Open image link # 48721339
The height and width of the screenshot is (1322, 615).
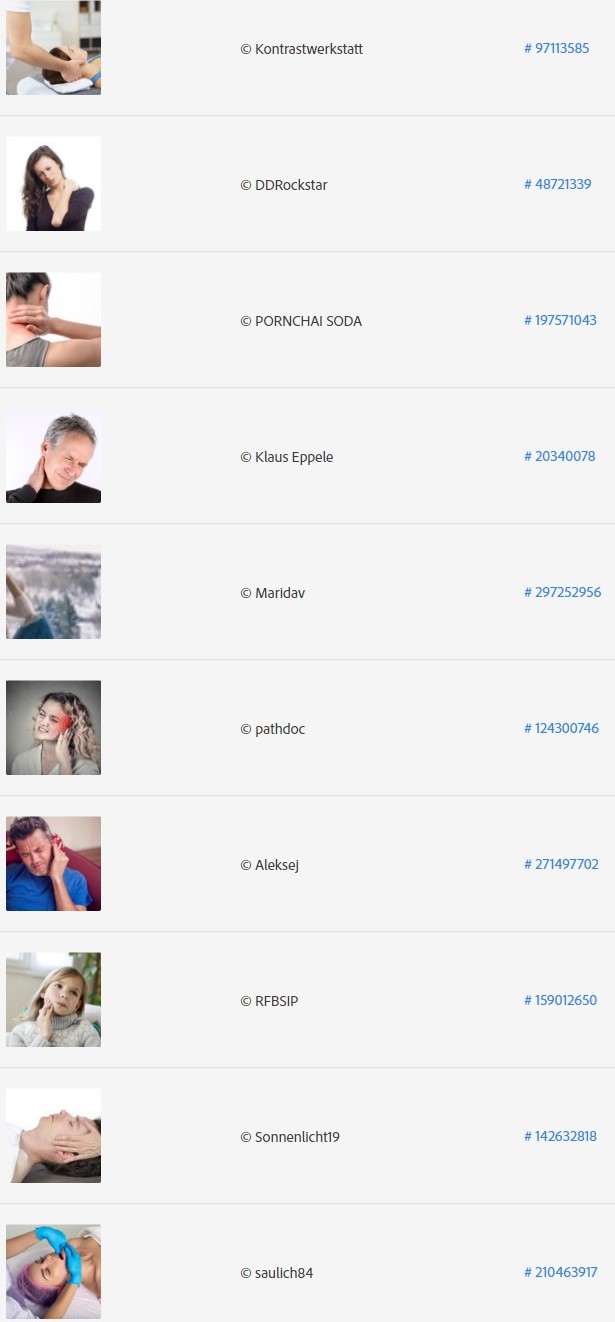click(x=558, y=184)
